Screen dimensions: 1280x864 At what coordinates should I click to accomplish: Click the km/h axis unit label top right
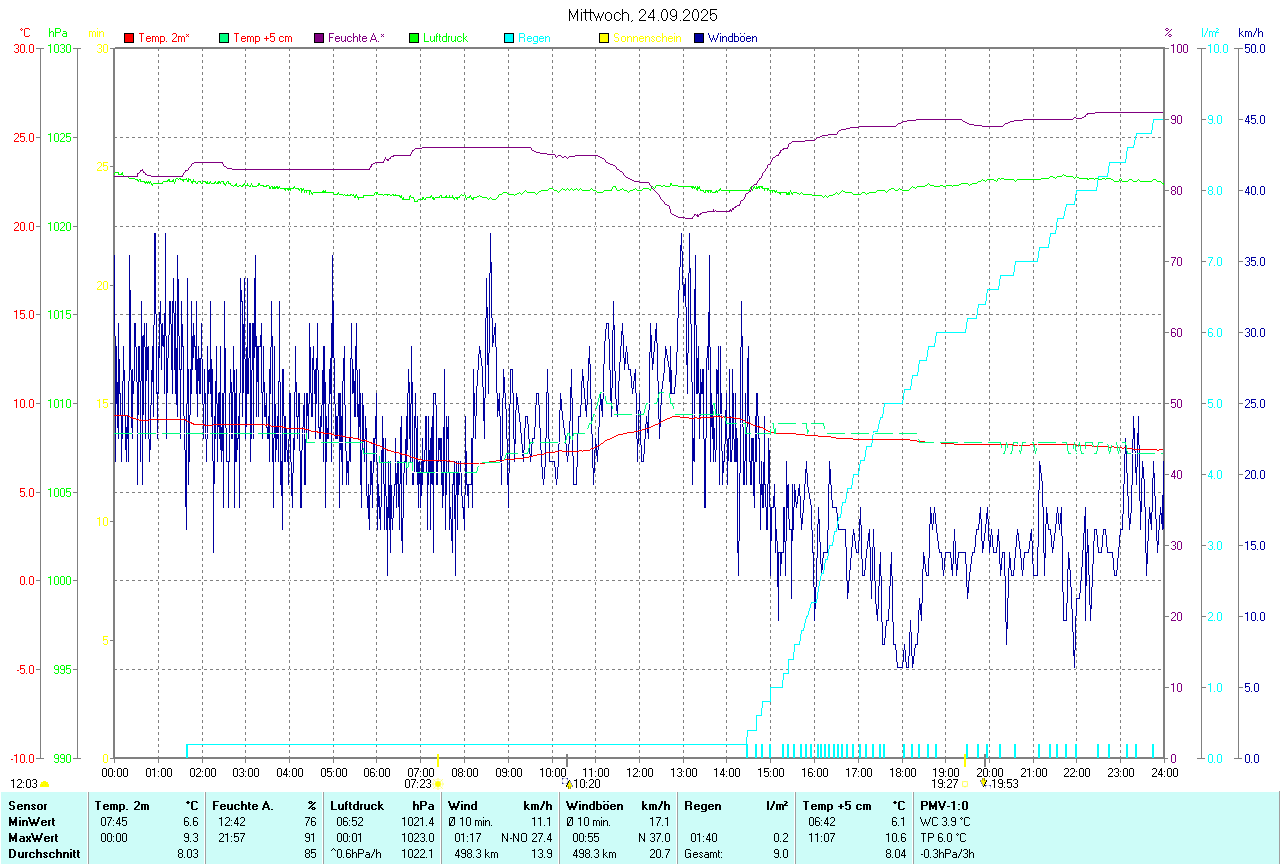pos(1250,32)
